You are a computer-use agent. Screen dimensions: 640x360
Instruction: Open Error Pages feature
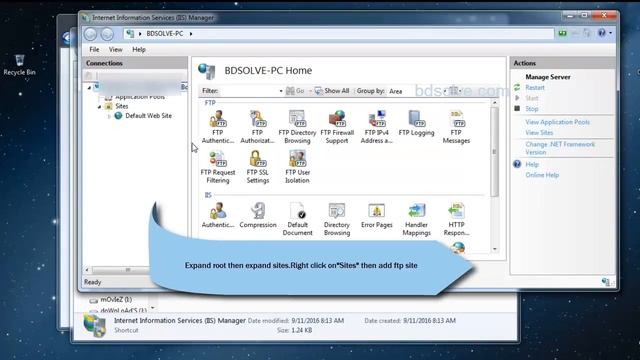click(376, 215)
